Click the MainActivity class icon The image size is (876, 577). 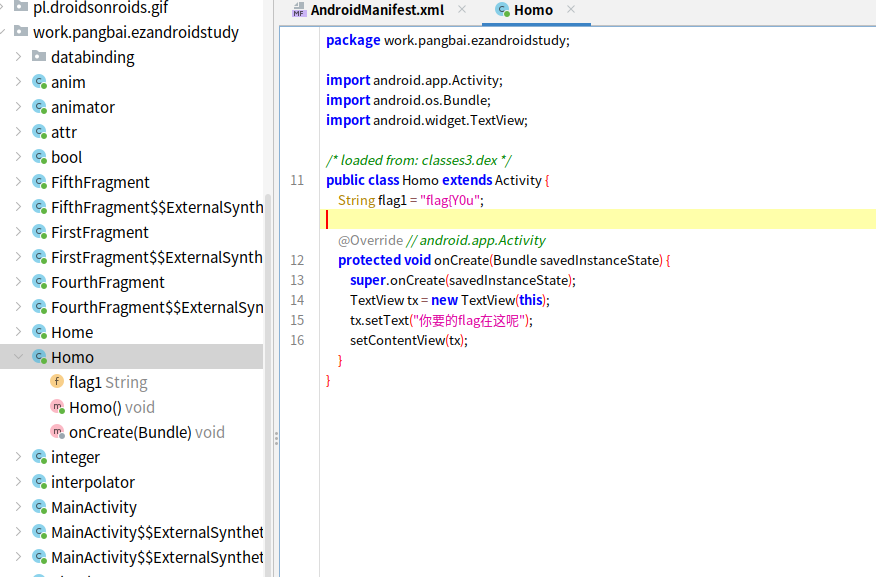point(39,507)
